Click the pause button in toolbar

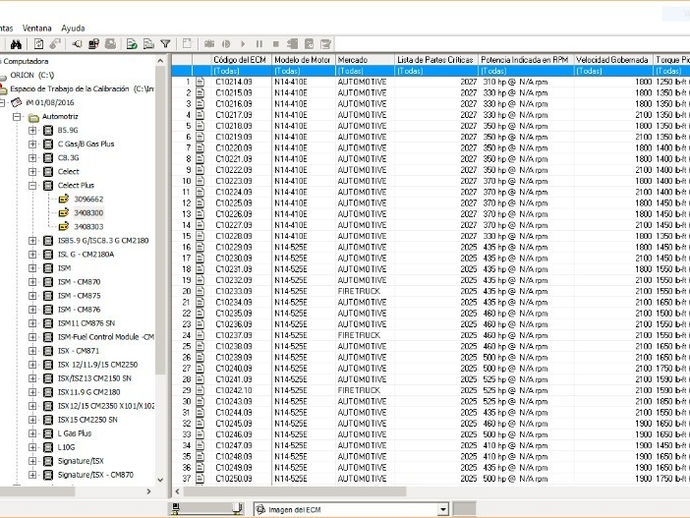pyautogui.click(x=259, y=44)
